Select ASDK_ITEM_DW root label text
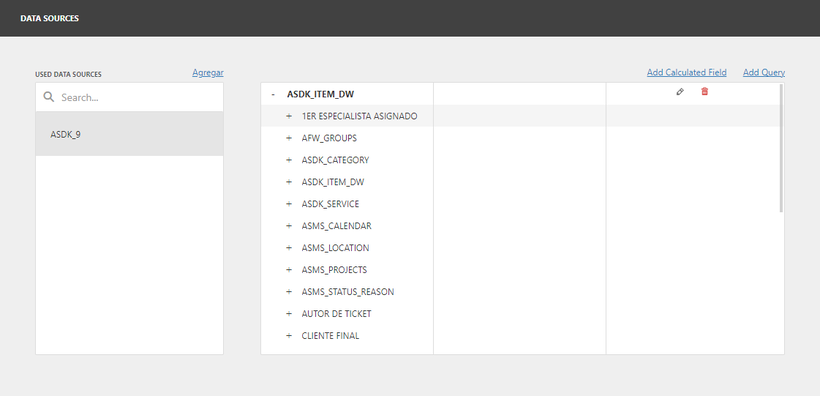The height and width of the screenshot is (396, 820). coord(320,94)
